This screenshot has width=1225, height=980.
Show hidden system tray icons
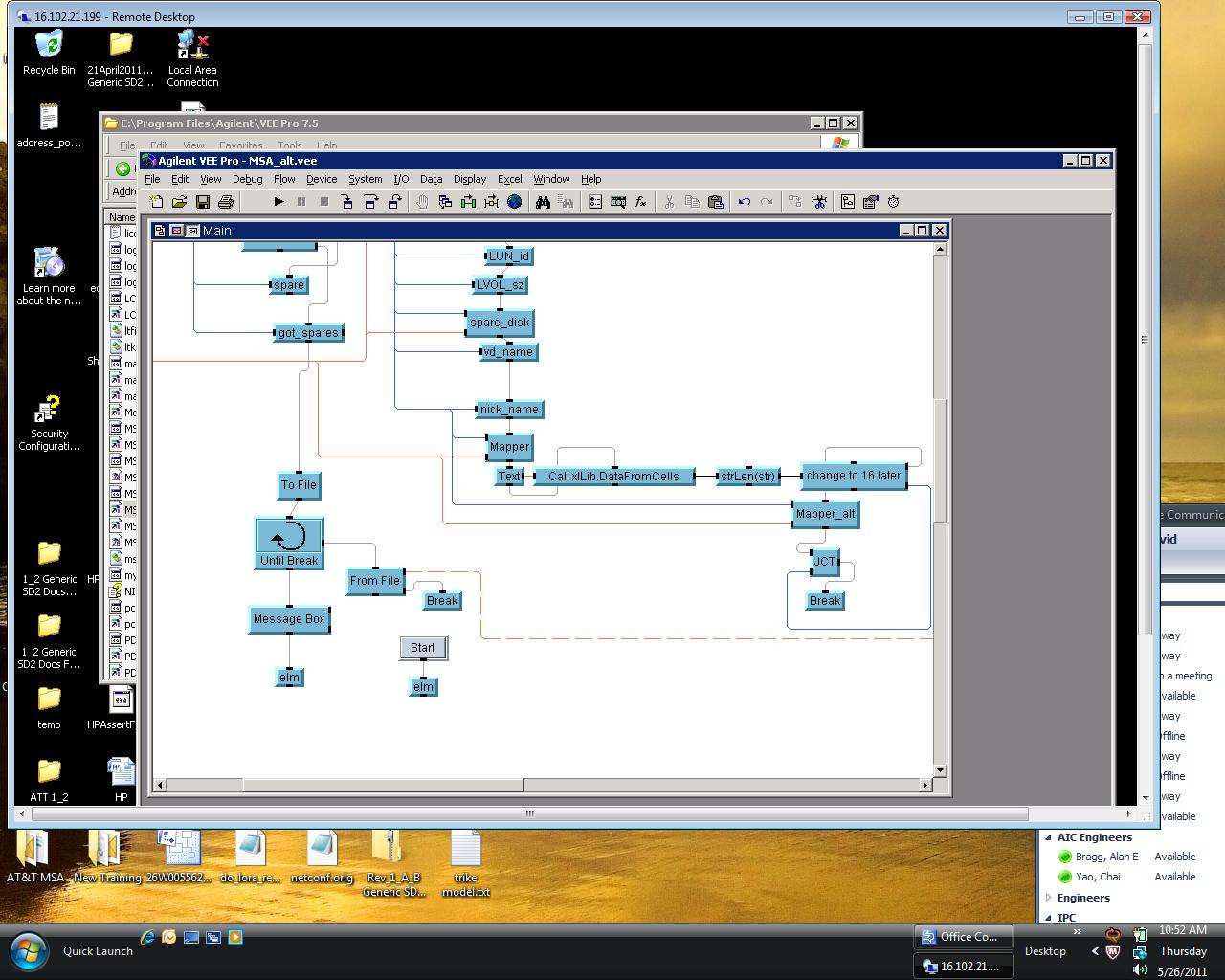coord(1095,951)
